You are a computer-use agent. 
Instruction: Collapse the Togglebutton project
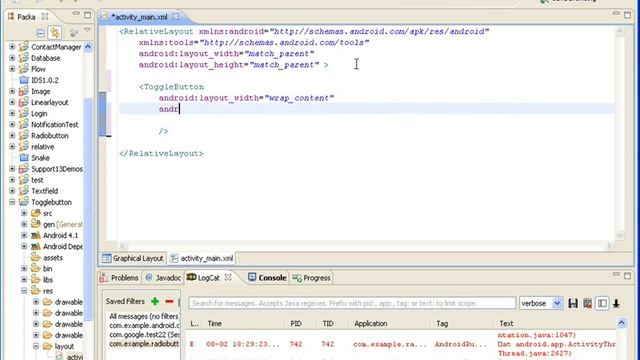tap(12, 202)
